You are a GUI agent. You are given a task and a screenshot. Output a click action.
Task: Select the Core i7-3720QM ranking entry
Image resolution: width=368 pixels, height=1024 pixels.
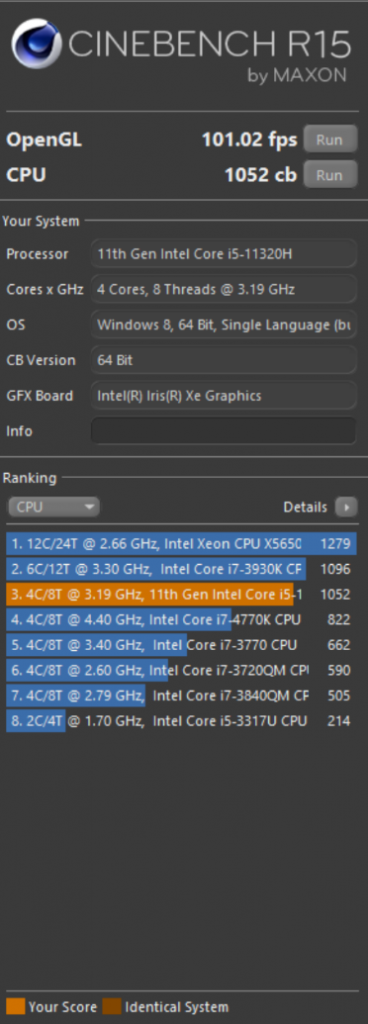click(181, 670)
